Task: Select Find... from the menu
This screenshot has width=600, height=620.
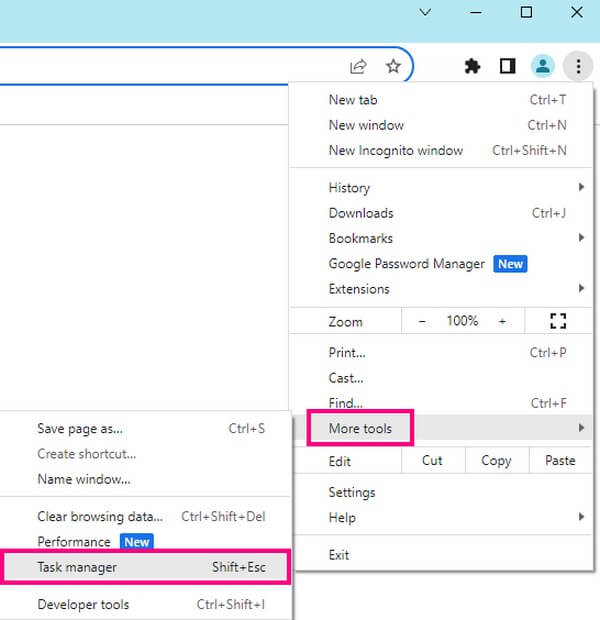Action: (x=441, y=403)
